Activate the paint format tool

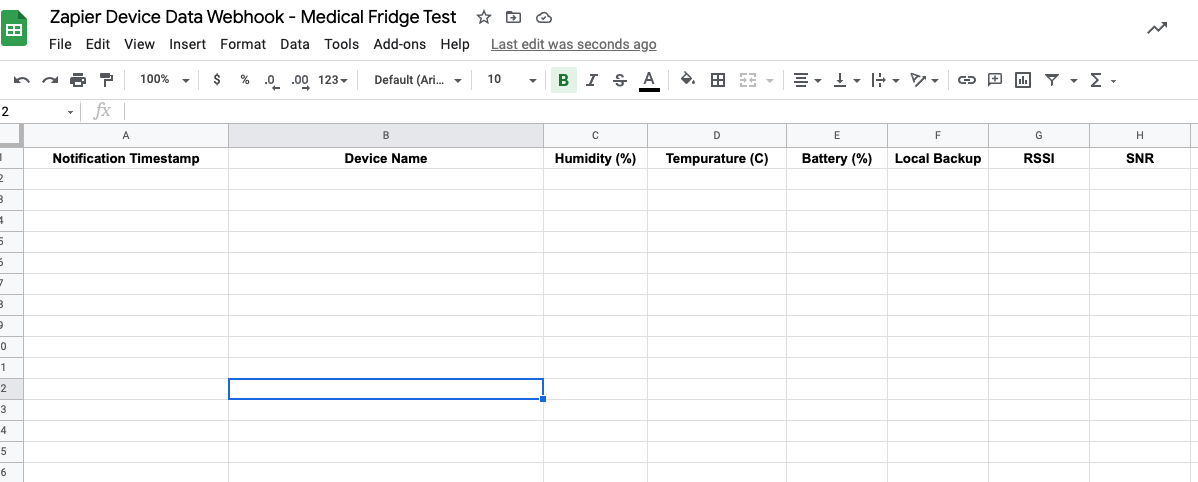click(106, 79)
